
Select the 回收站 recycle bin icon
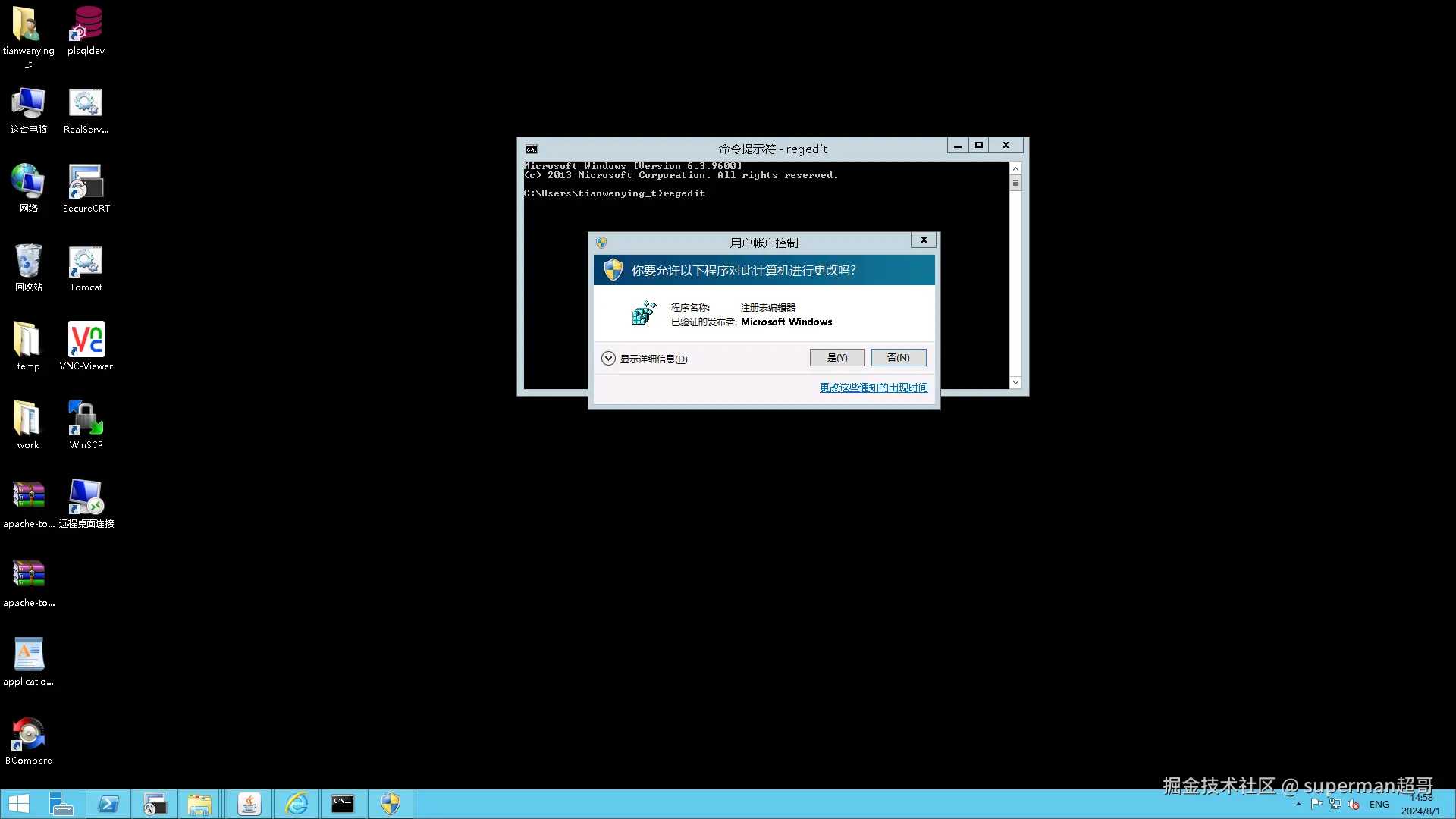coord(28,267)
